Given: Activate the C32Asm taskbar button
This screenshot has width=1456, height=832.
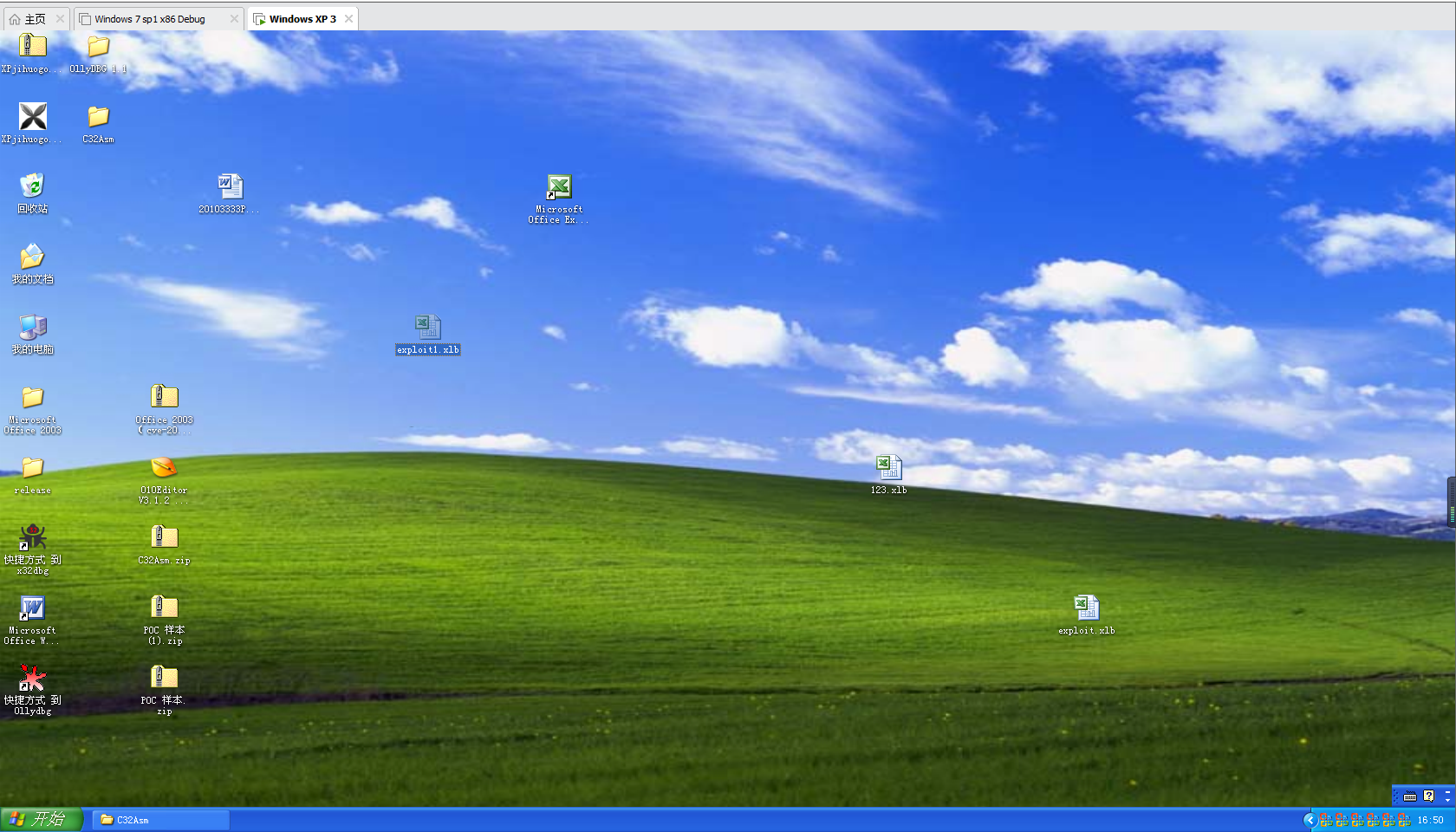Looking at the screenshot, I should point(161,820).
